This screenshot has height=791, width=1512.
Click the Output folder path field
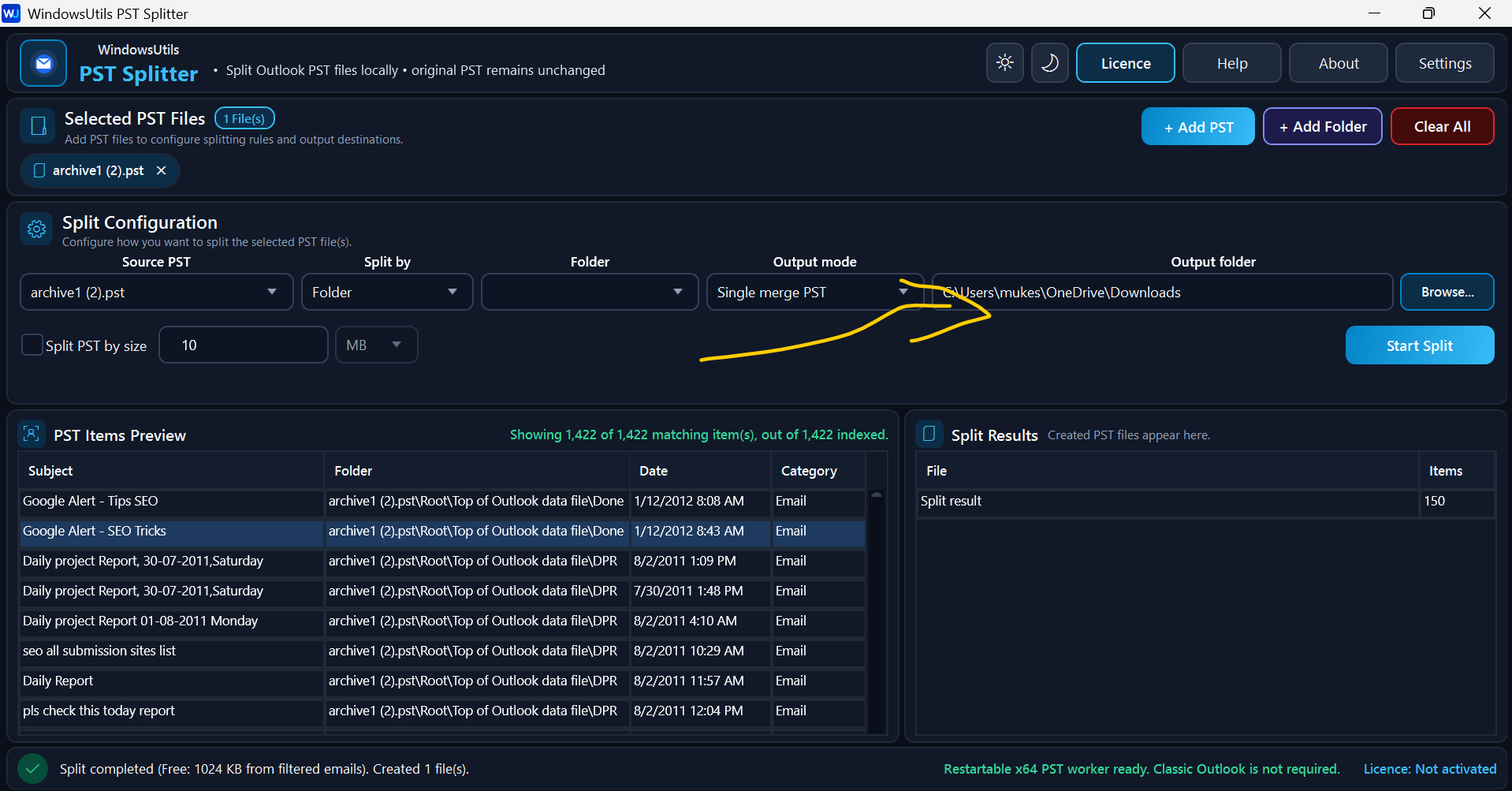(1163, 292)
